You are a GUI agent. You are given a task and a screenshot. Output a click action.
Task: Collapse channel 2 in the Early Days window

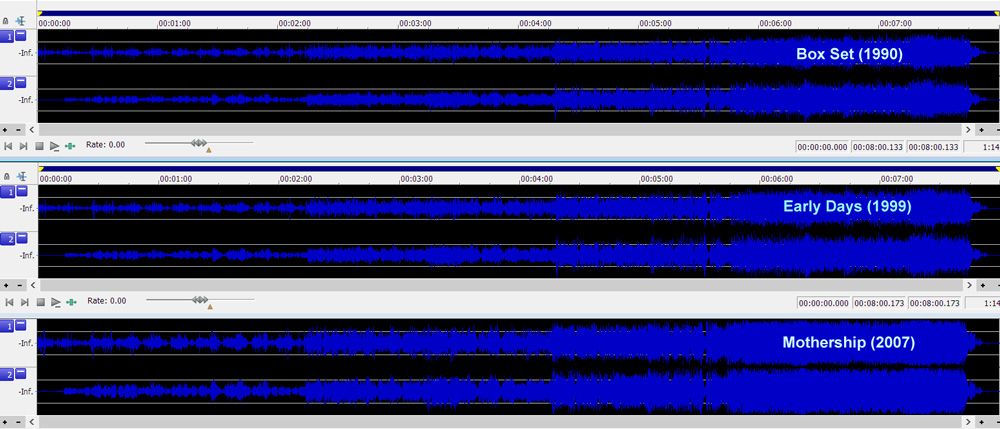point(21,239)
